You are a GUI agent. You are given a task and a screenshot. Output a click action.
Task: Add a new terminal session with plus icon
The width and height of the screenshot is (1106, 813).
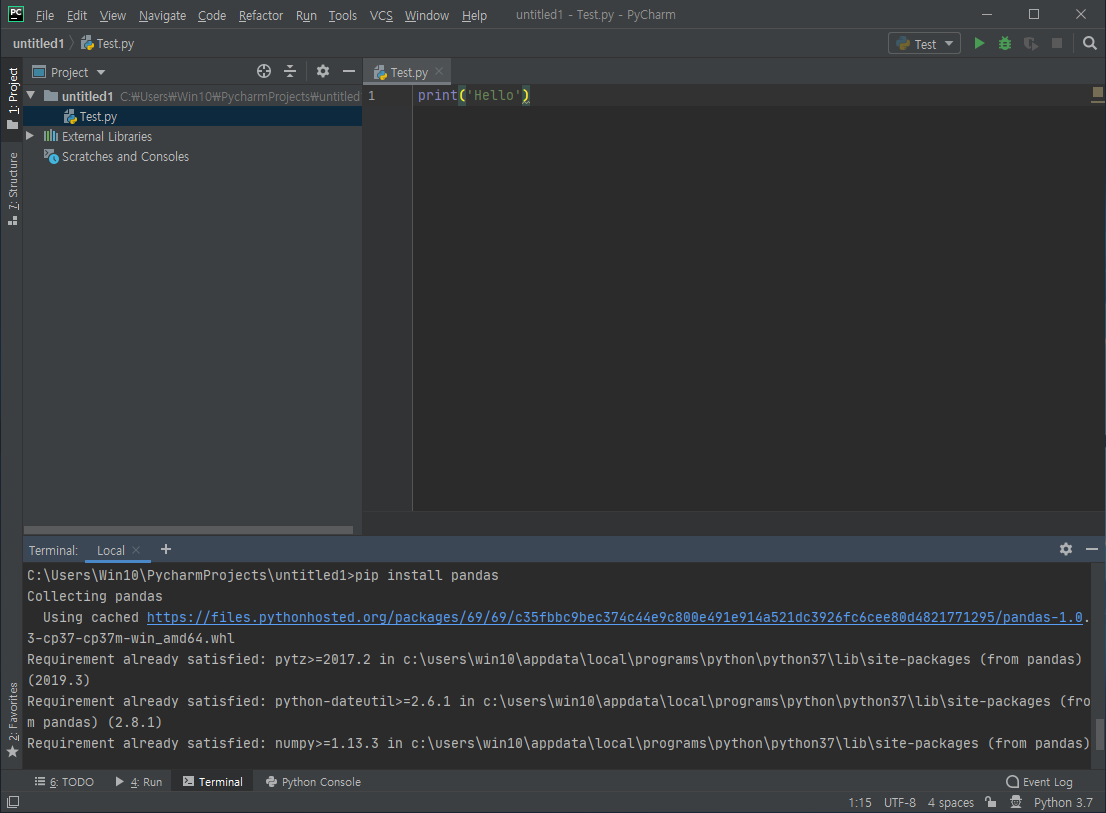166,549
